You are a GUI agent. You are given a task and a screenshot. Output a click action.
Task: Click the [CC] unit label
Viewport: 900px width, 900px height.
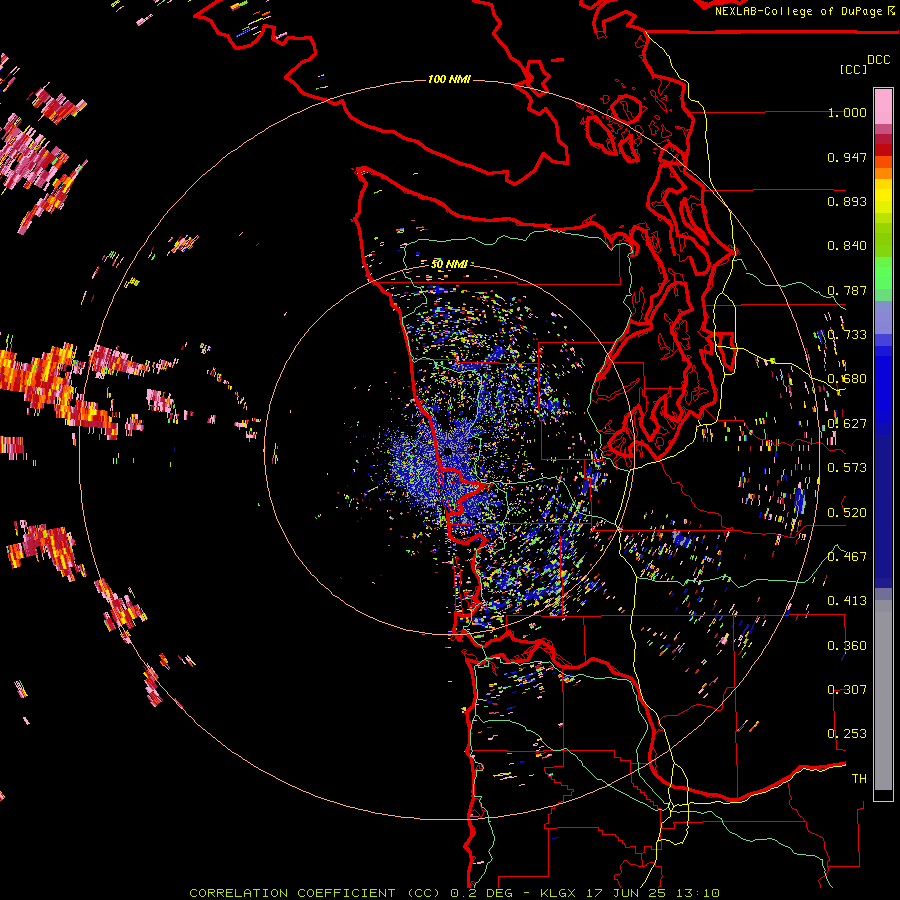click(854, 69)
